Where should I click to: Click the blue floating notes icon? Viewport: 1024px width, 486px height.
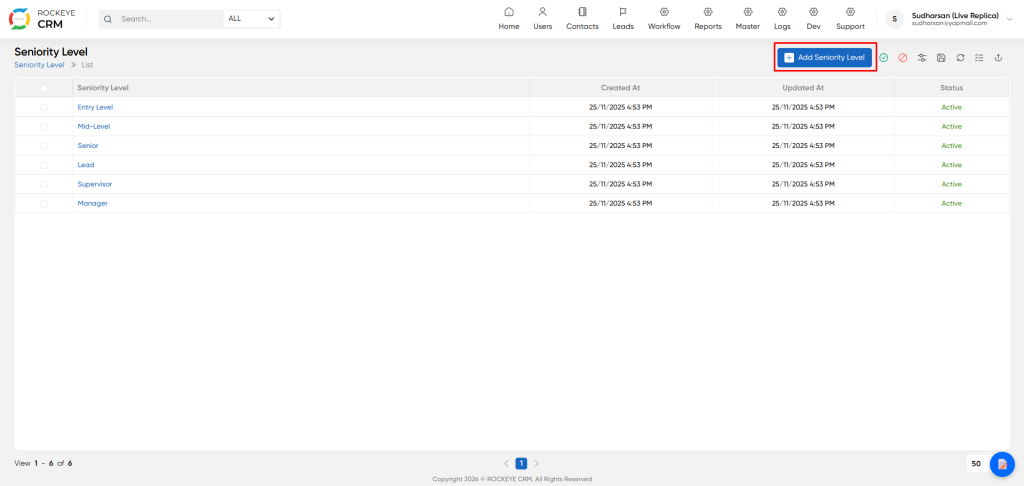pyautogui.click(x=1002, y=464)
